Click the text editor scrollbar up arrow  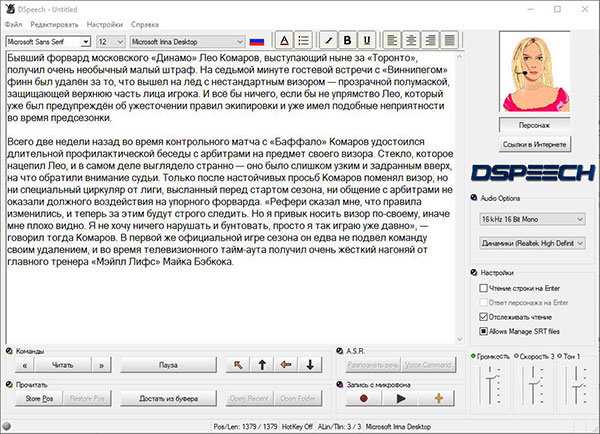[460, 57]
